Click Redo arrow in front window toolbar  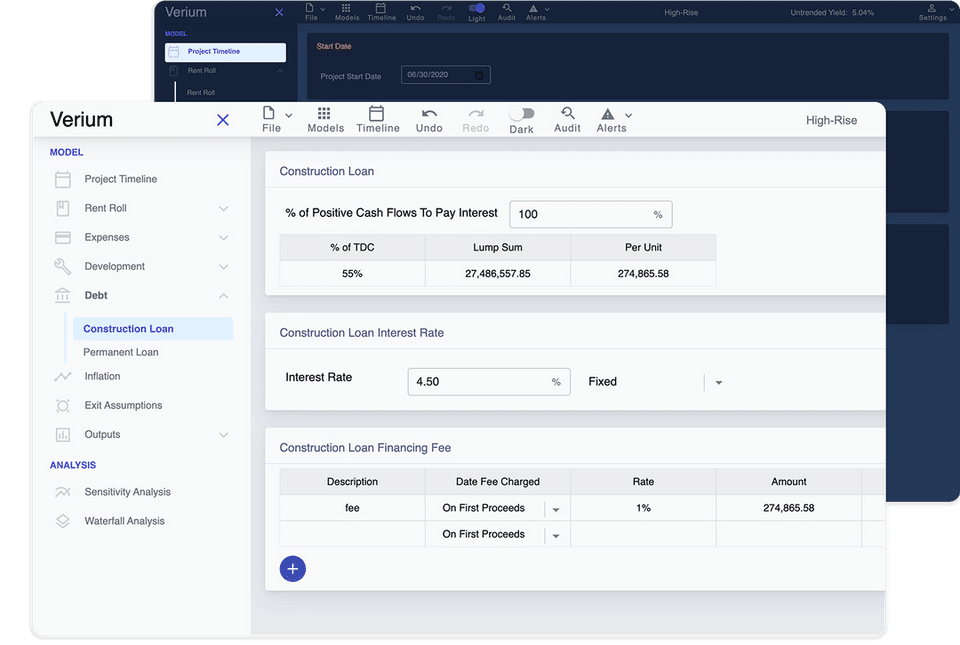point(476,113)
